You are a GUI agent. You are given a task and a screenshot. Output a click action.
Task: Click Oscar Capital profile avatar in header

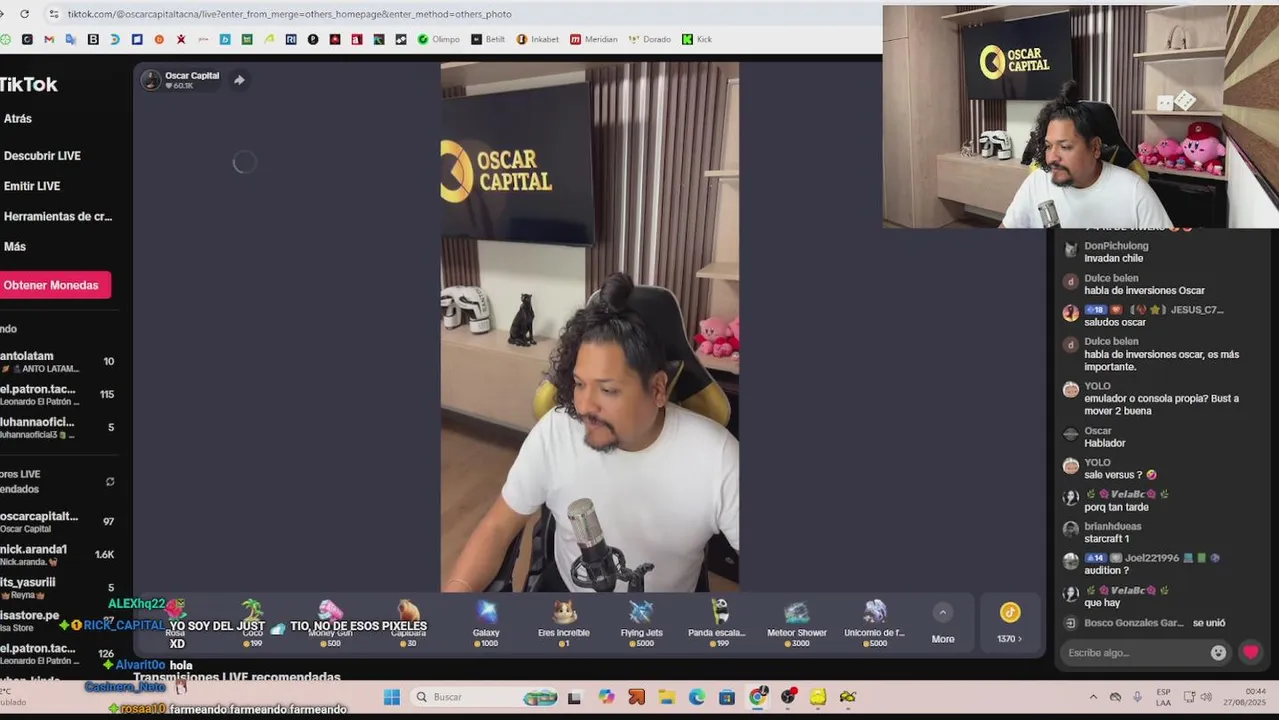151,80
